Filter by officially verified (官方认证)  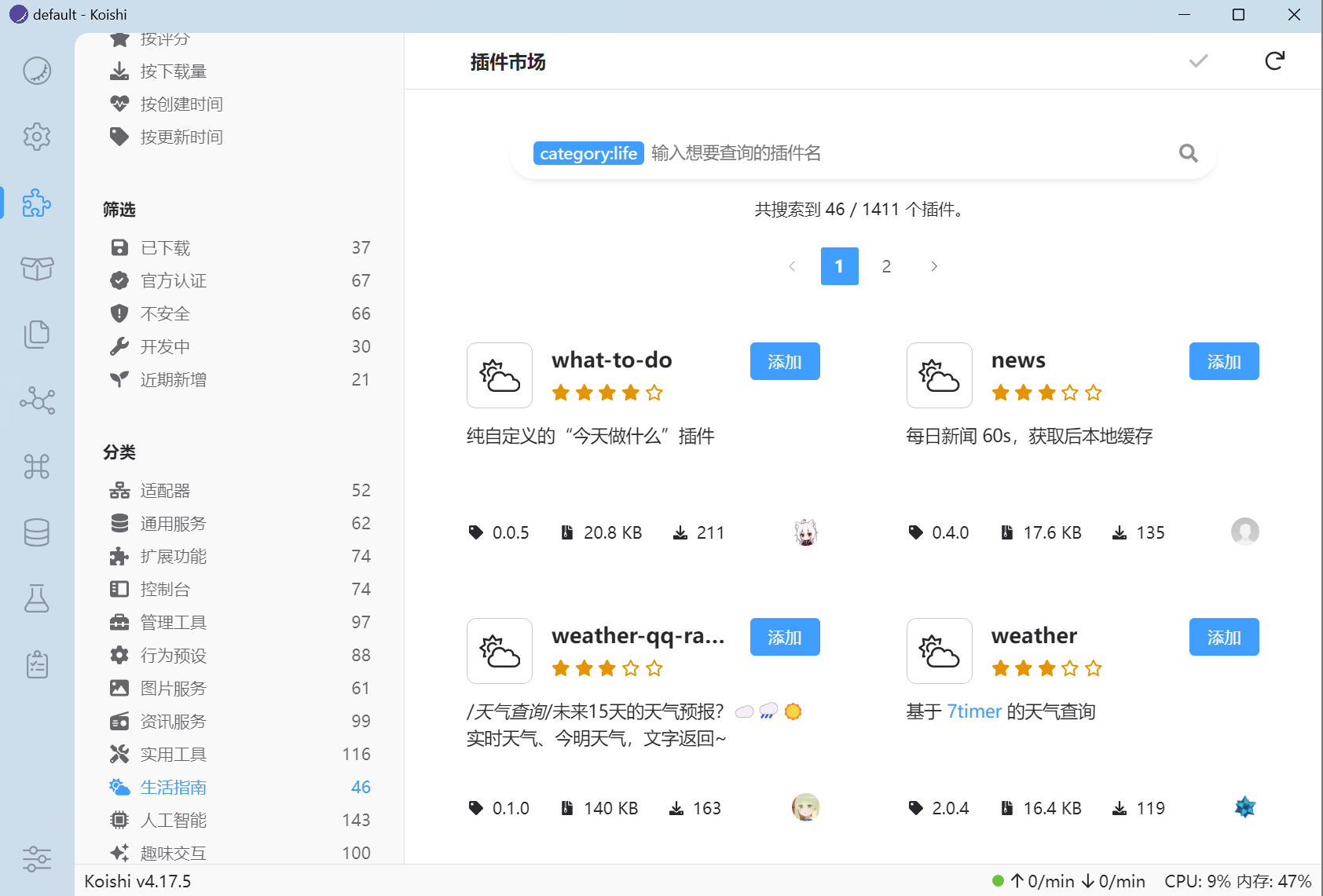[240, 281]
